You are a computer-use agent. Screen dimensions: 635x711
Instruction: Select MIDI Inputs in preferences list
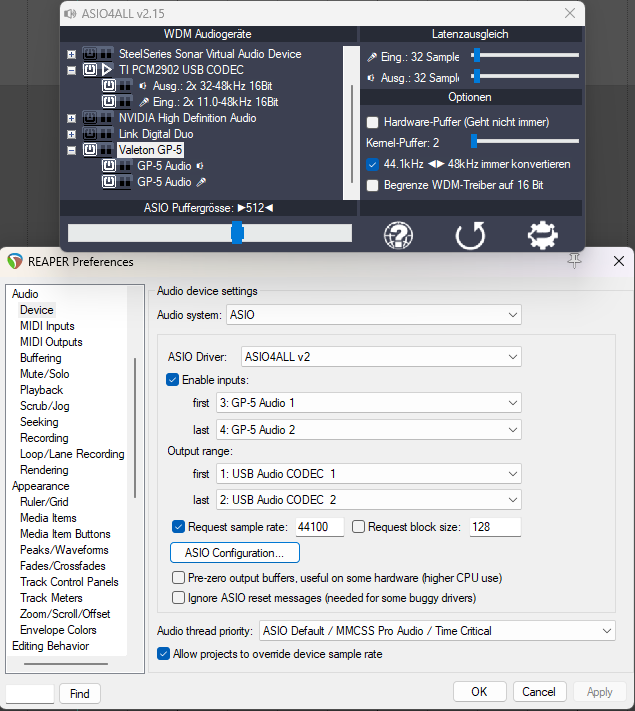pos(47,326)
